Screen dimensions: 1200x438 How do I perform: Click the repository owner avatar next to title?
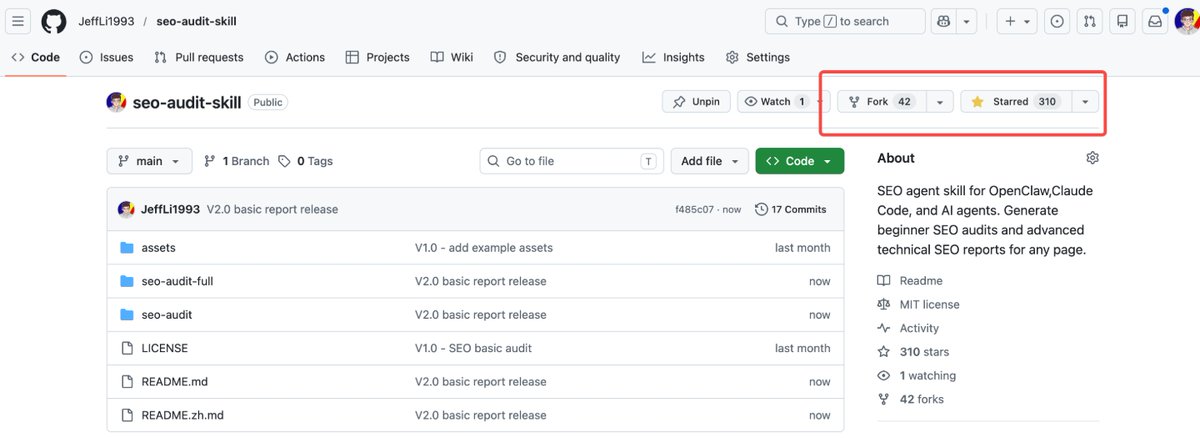pyautogui.click(x=117, y=102)
